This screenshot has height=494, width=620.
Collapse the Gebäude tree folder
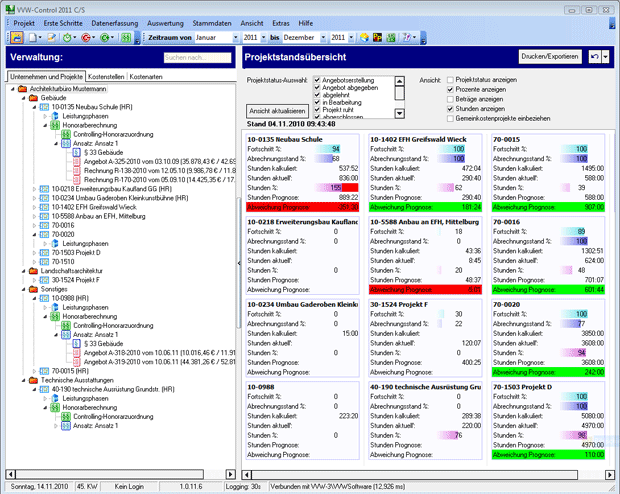[x=24, y=98]
